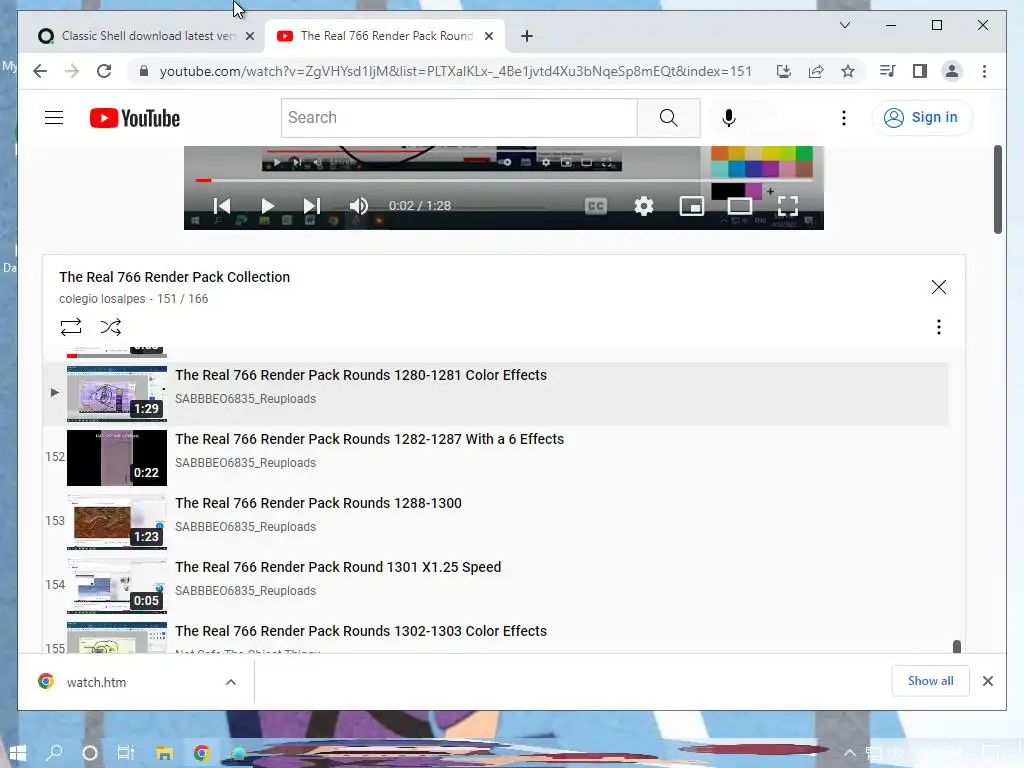Toggle loop playlist button

pos(71,327)
